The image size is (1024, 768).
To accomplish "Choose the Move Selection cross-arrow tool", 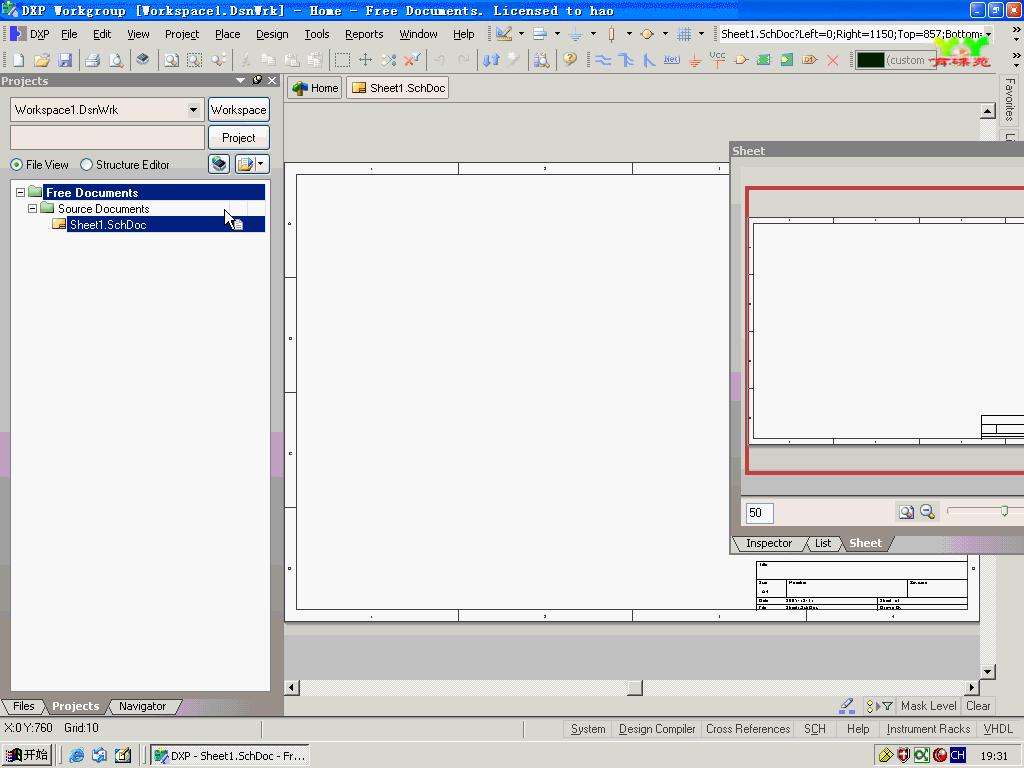I will point(365,60).
